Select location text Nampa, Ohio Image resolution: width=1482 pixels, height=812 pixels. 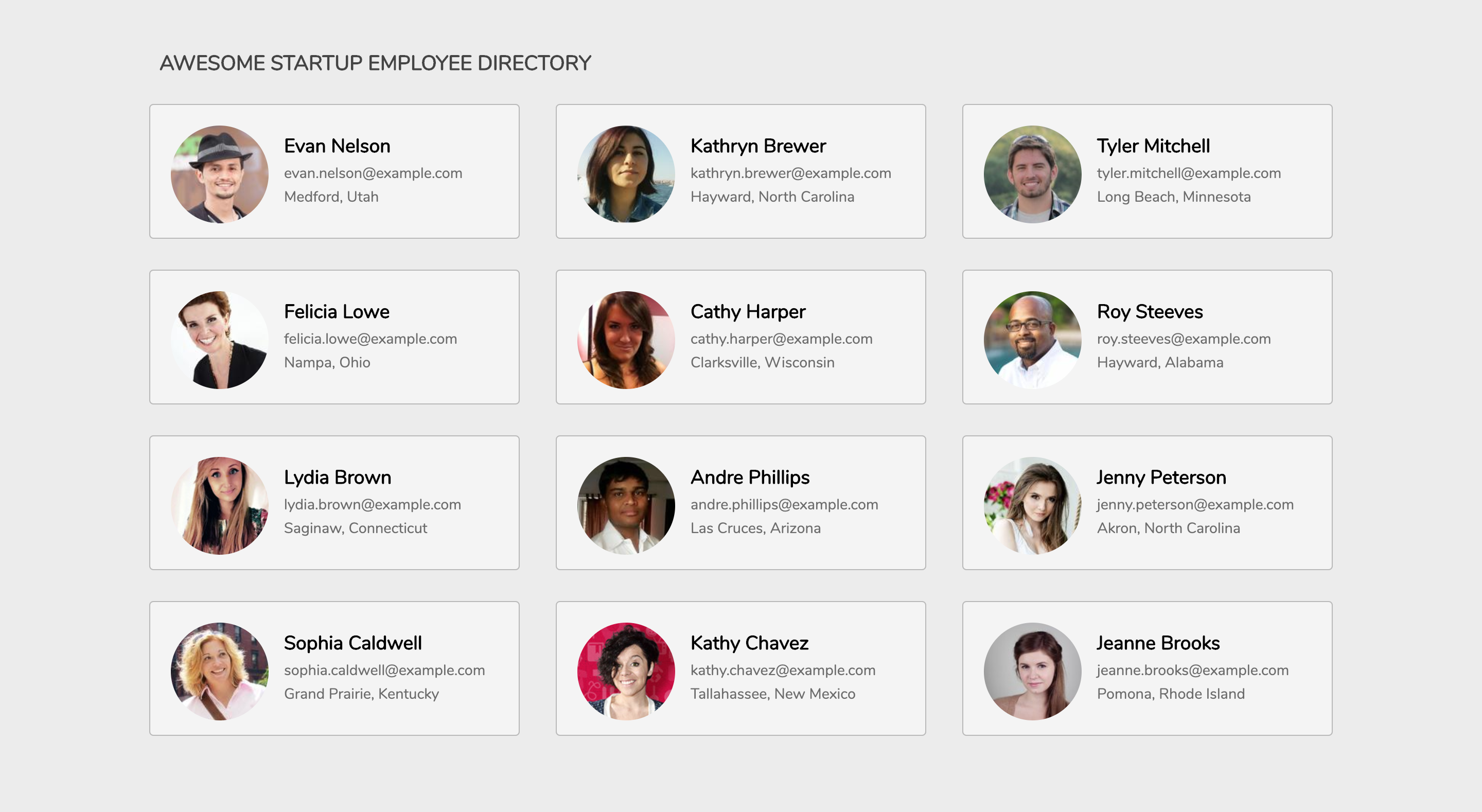tap(327, 363)
